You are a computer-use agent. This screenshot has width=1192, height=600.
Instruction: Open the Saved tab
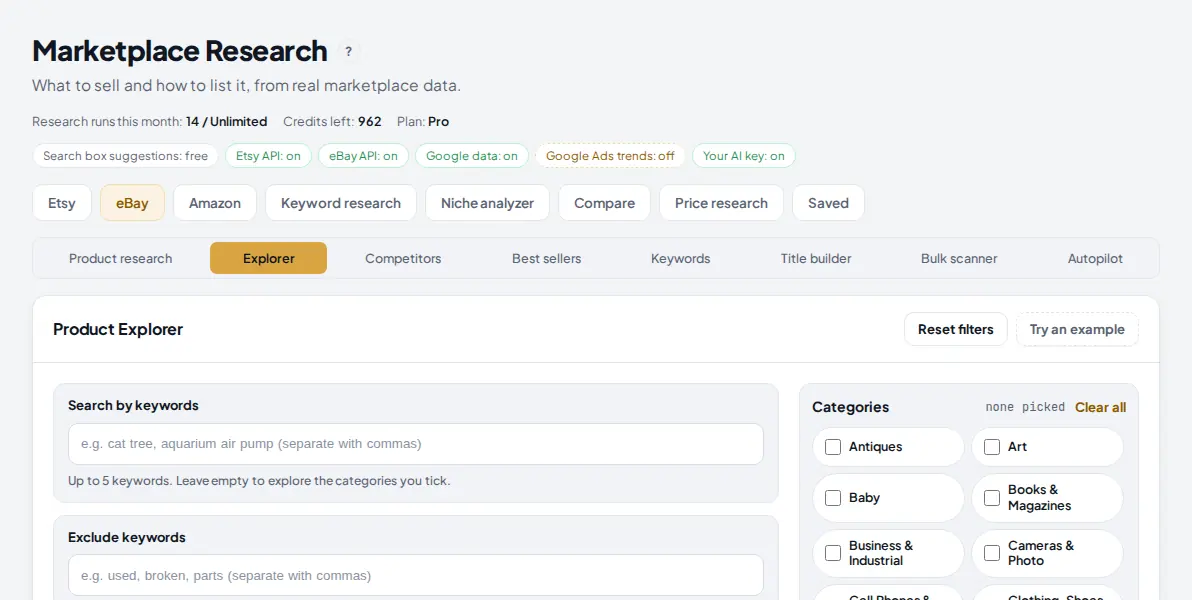(x=829, y=203)
